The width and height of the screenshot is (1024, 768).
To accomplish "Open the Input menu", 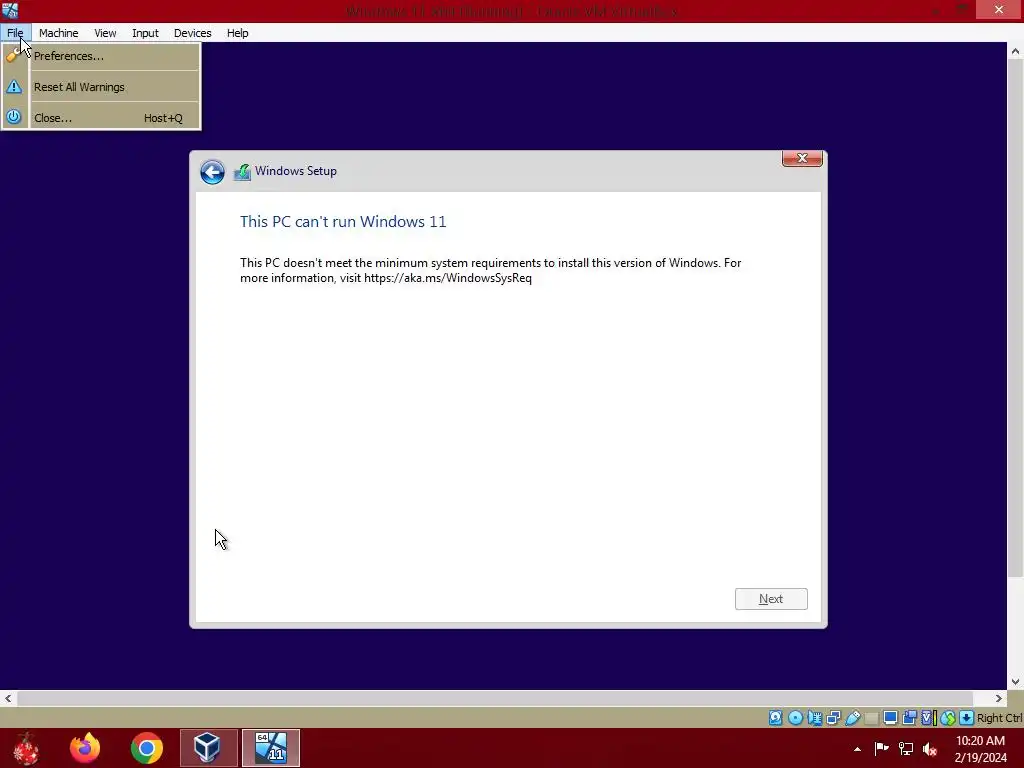I will (145, 33).
